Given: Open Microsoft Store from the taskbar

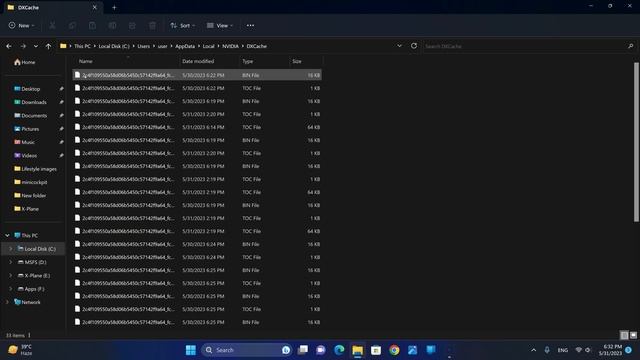Looking at the screenshot, I should tap(376, 350).
